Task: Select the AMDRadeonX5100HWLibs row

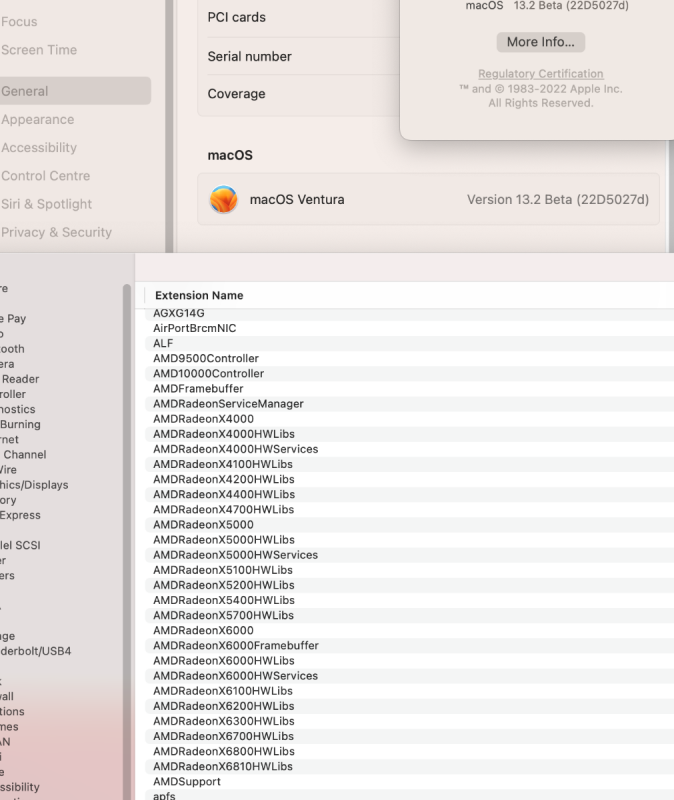Action: 409,570
